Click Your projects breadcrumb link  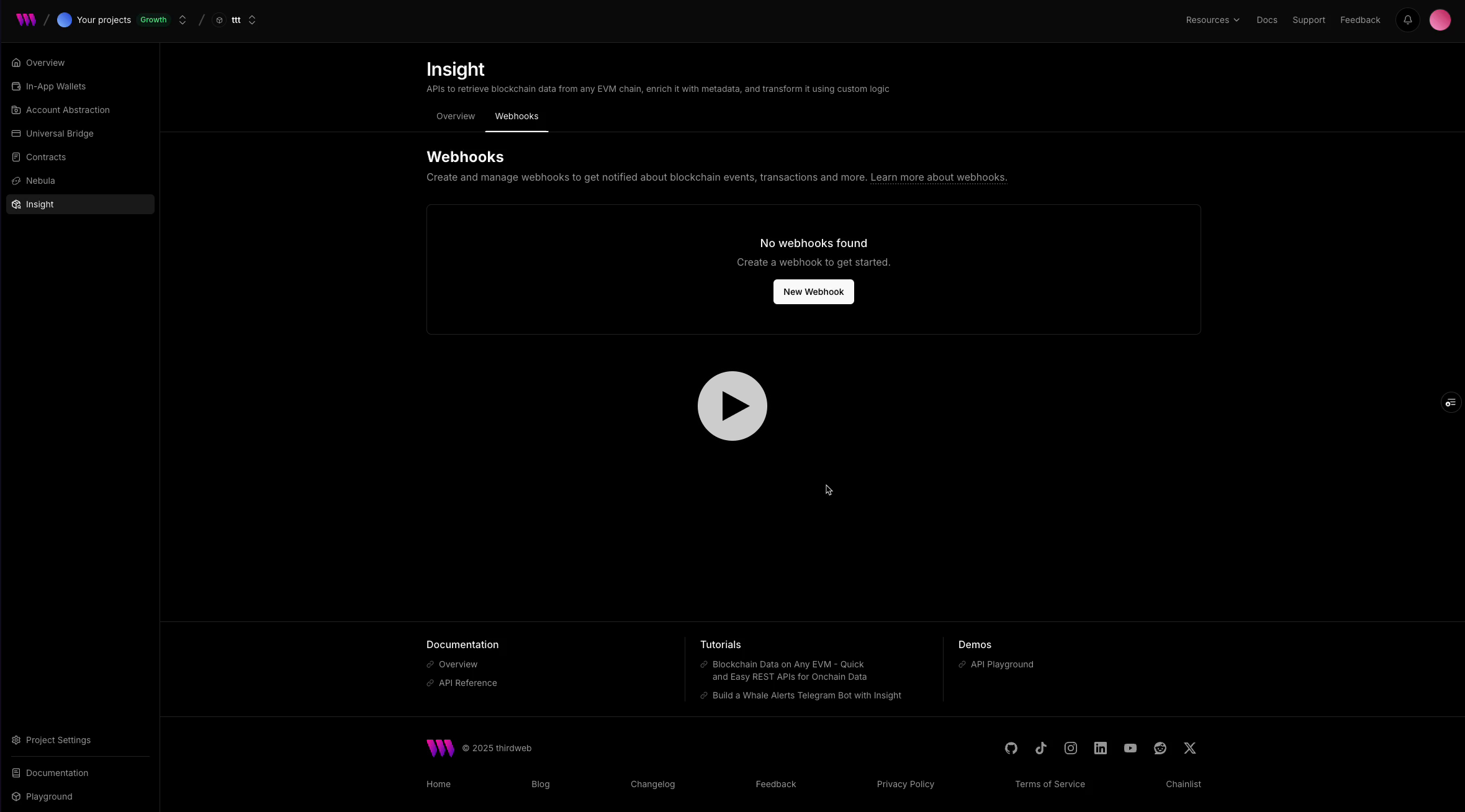104,20
